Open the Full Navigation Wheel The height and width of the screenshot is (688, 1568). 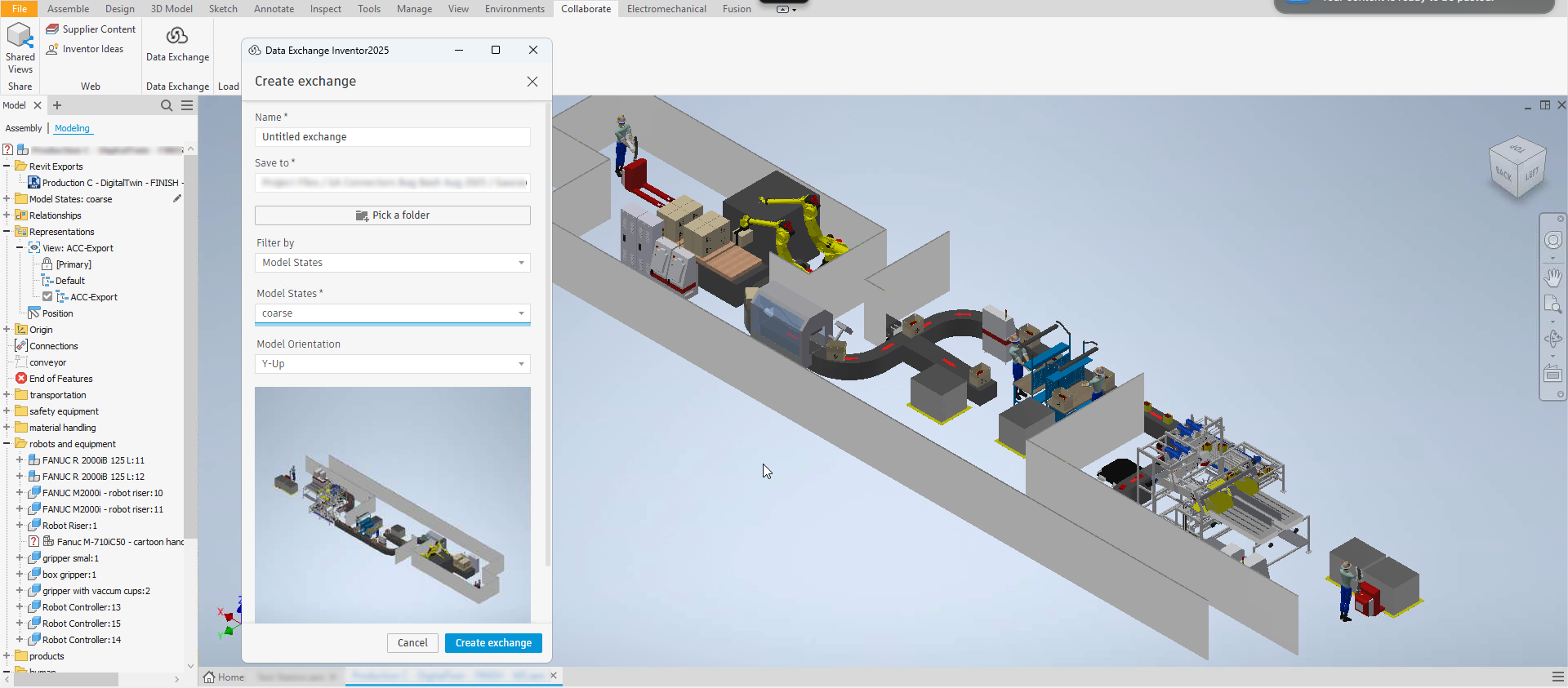pos(1552,241)
